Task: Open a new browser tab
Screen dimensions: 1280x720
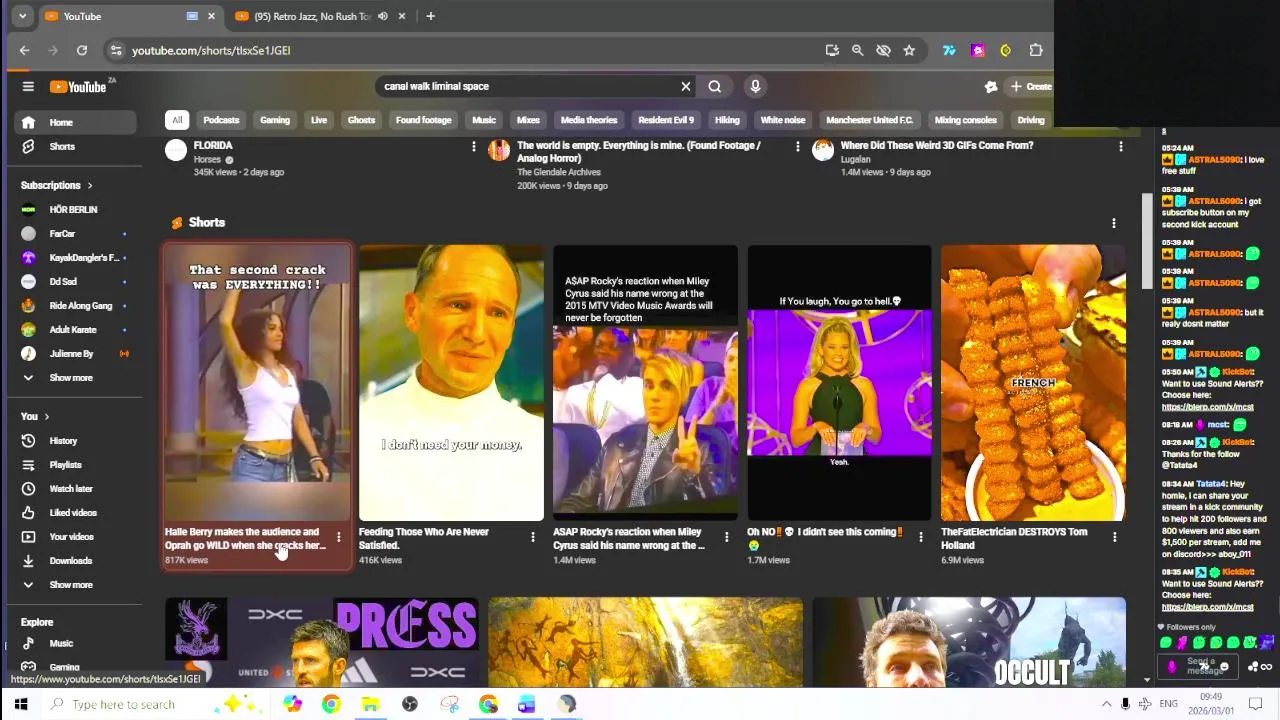Action: point(430,17)
